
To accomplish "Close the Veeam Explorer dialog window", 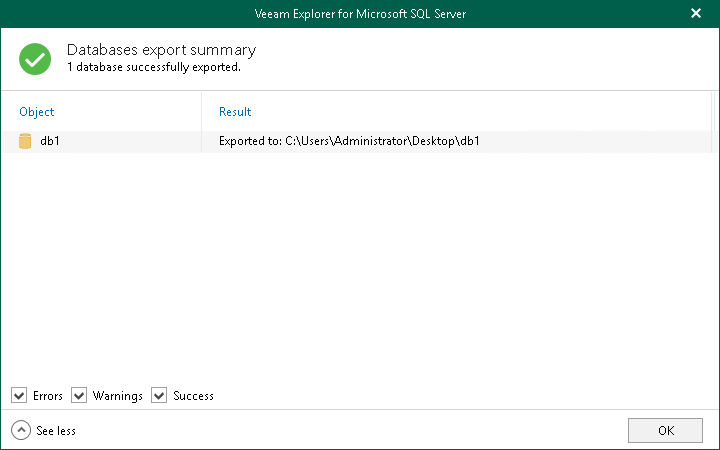I will pos(695,14).
